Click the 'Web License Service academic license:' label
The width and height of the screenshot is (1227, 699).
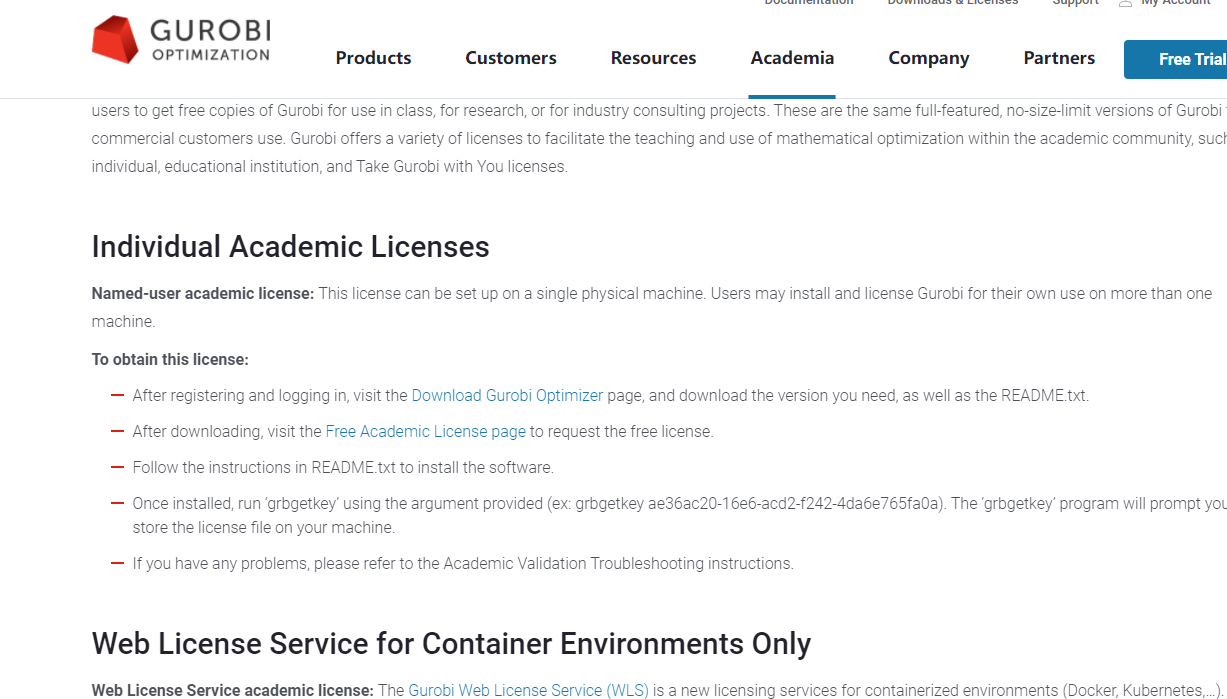click(x=233, y=690)
